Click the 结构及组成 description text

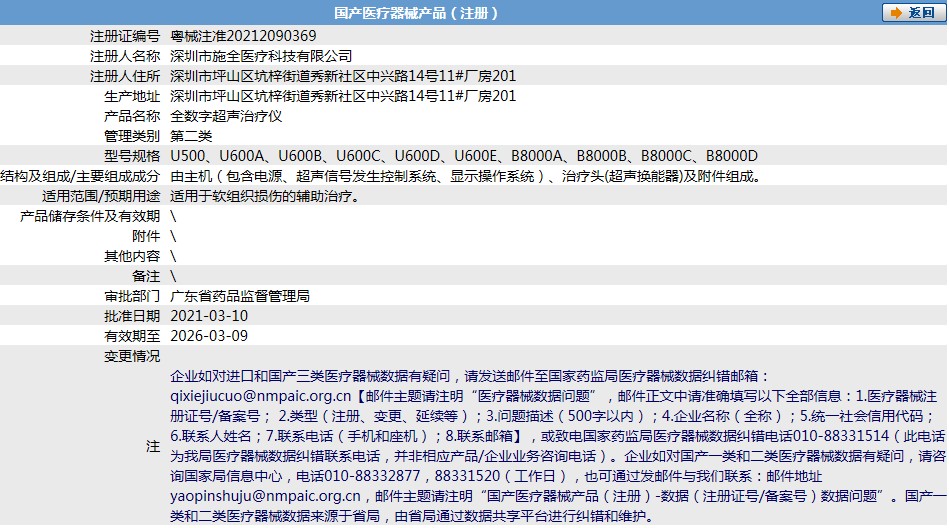coord(465,176)
